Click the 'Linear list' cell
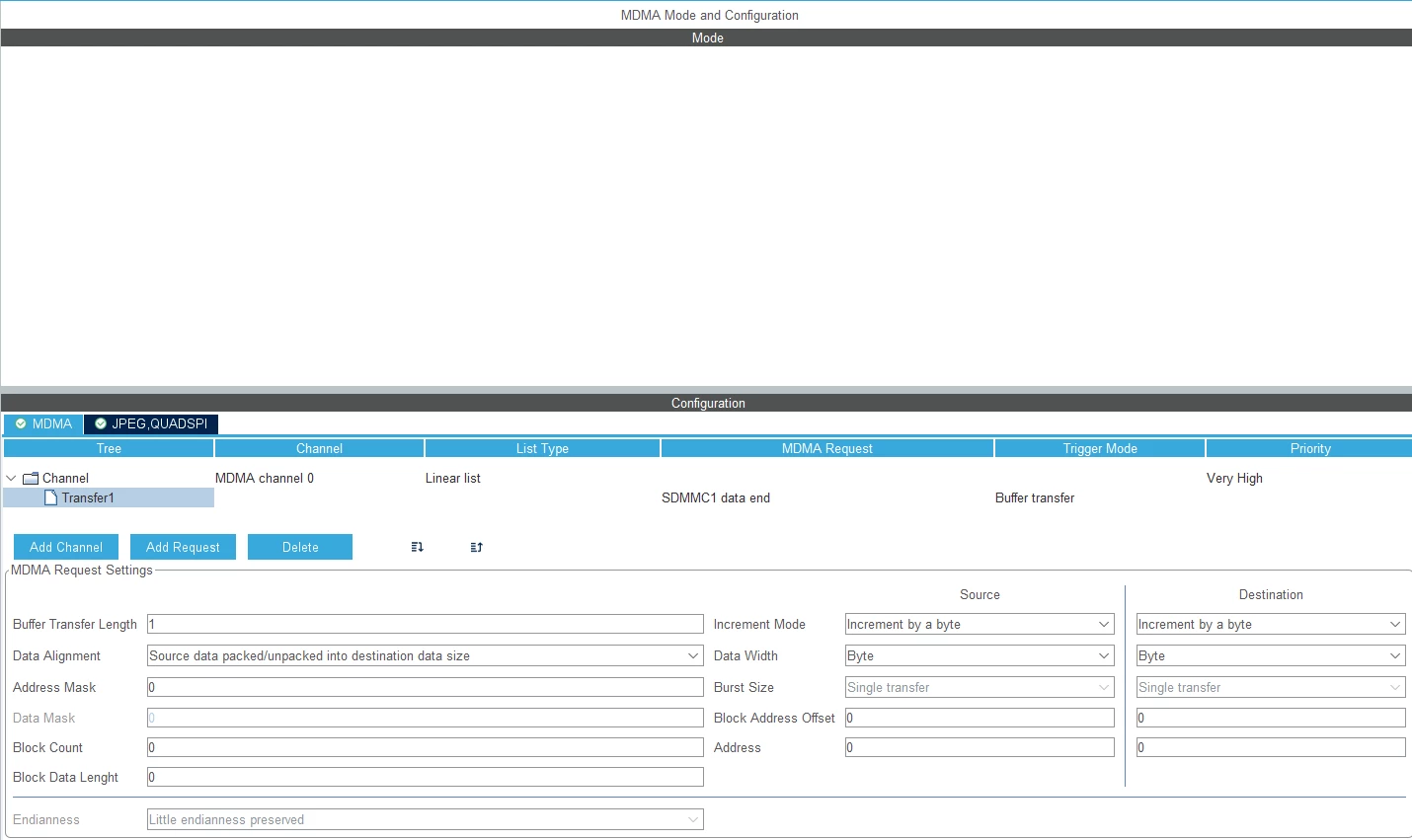The height and width of the screenshot is (840, 1412). point(453,479)
